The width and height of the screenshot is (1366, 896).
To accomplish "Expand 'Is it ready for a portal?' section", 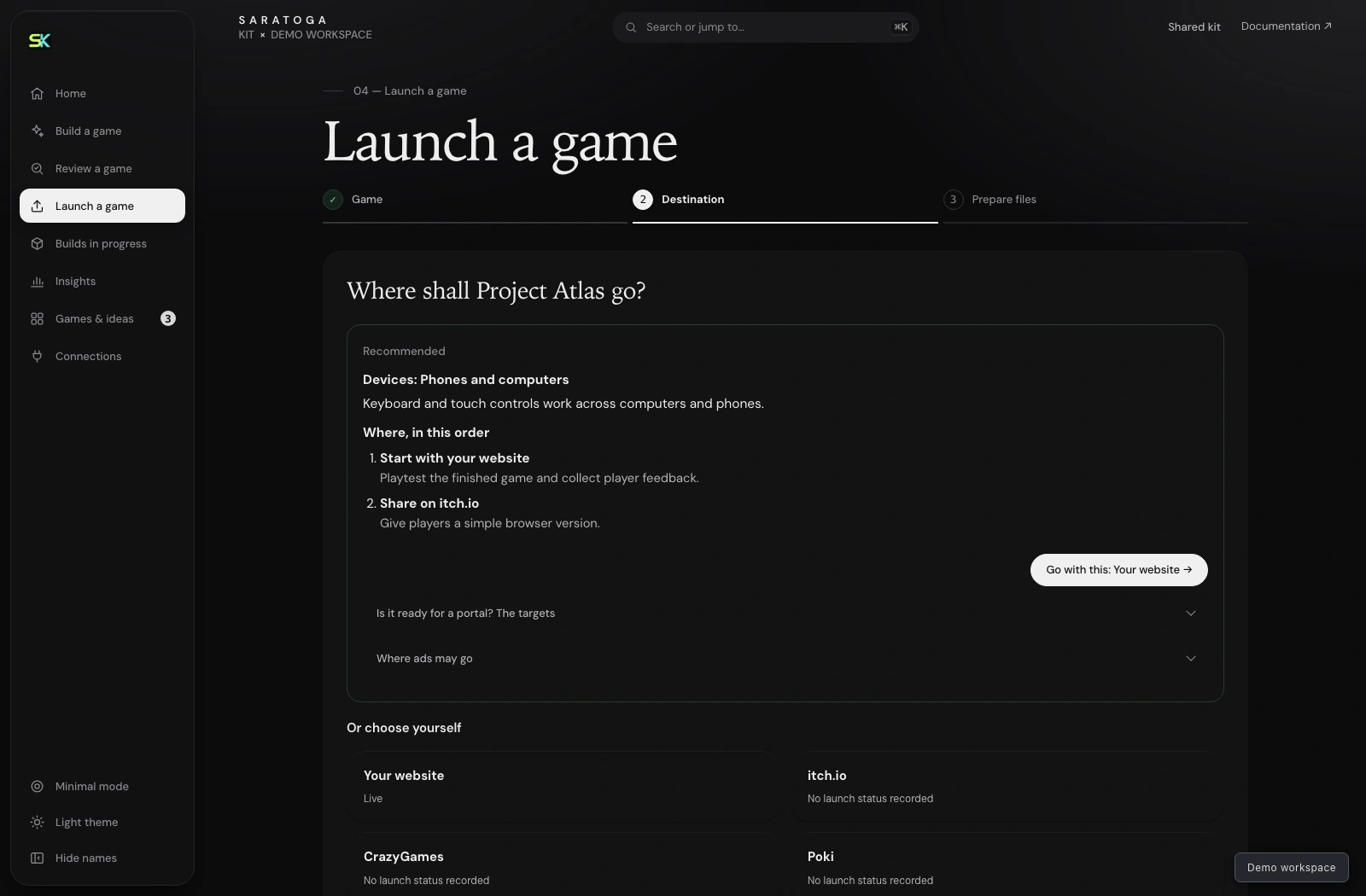I will tap(785, 614).
